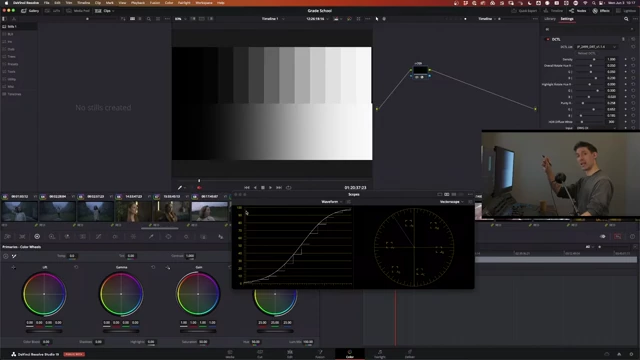Viewport: 640px width, 360px height.
Task: Toggle the Gallery panel
Action: pos(30,11)
